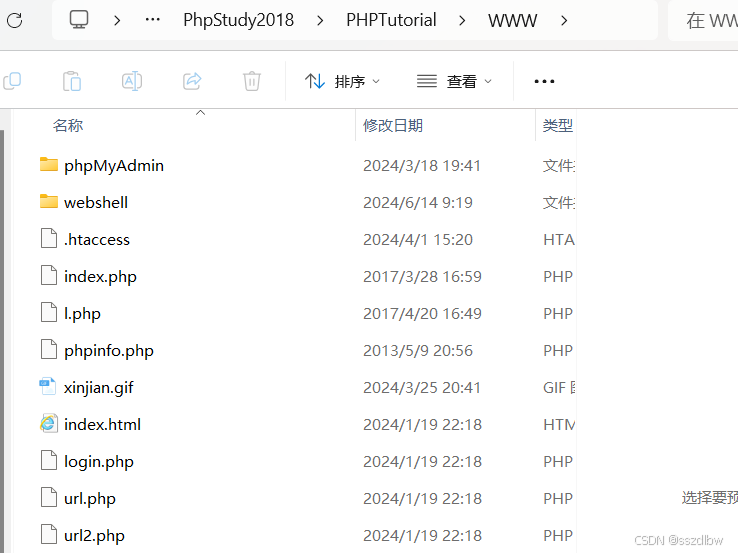738x553 pixels.
Task: Expand chevron after WWW breadcrumb
Action: click(x=564, y=20)
